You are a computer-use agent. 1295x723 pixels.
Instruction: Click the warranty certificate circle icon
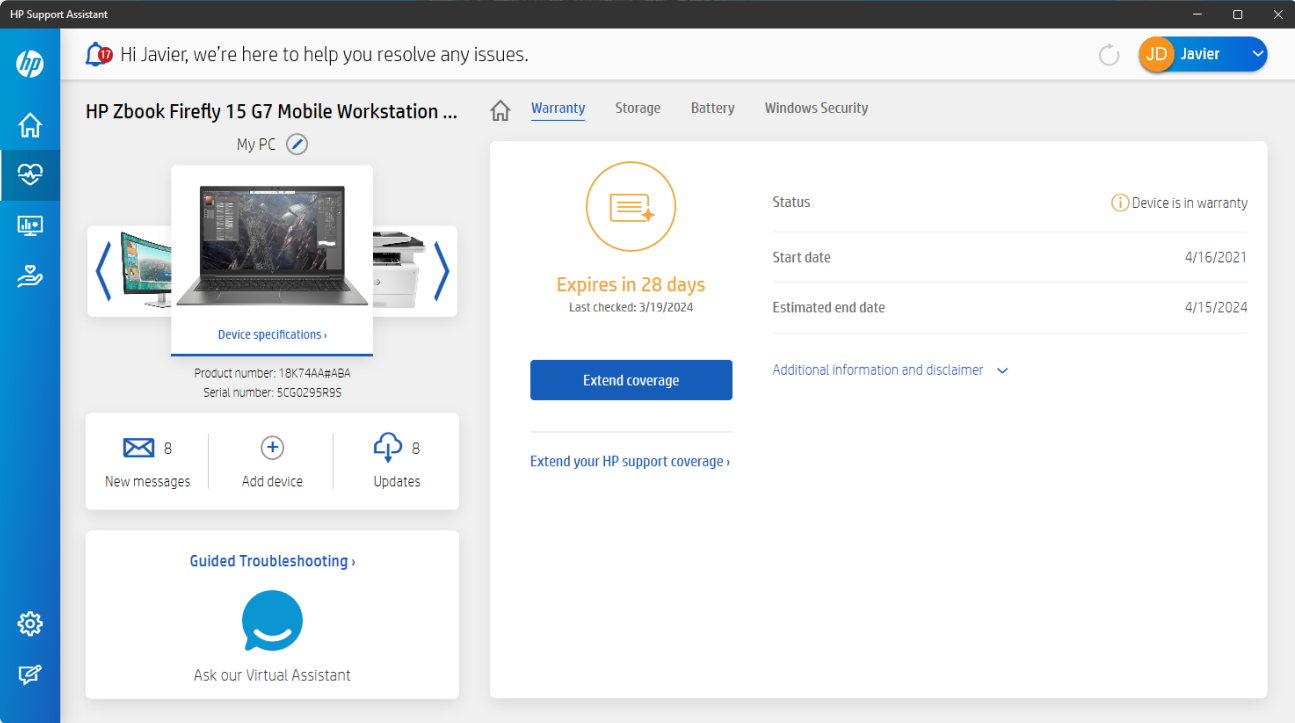pyautogui.click(x=631, y=207)
